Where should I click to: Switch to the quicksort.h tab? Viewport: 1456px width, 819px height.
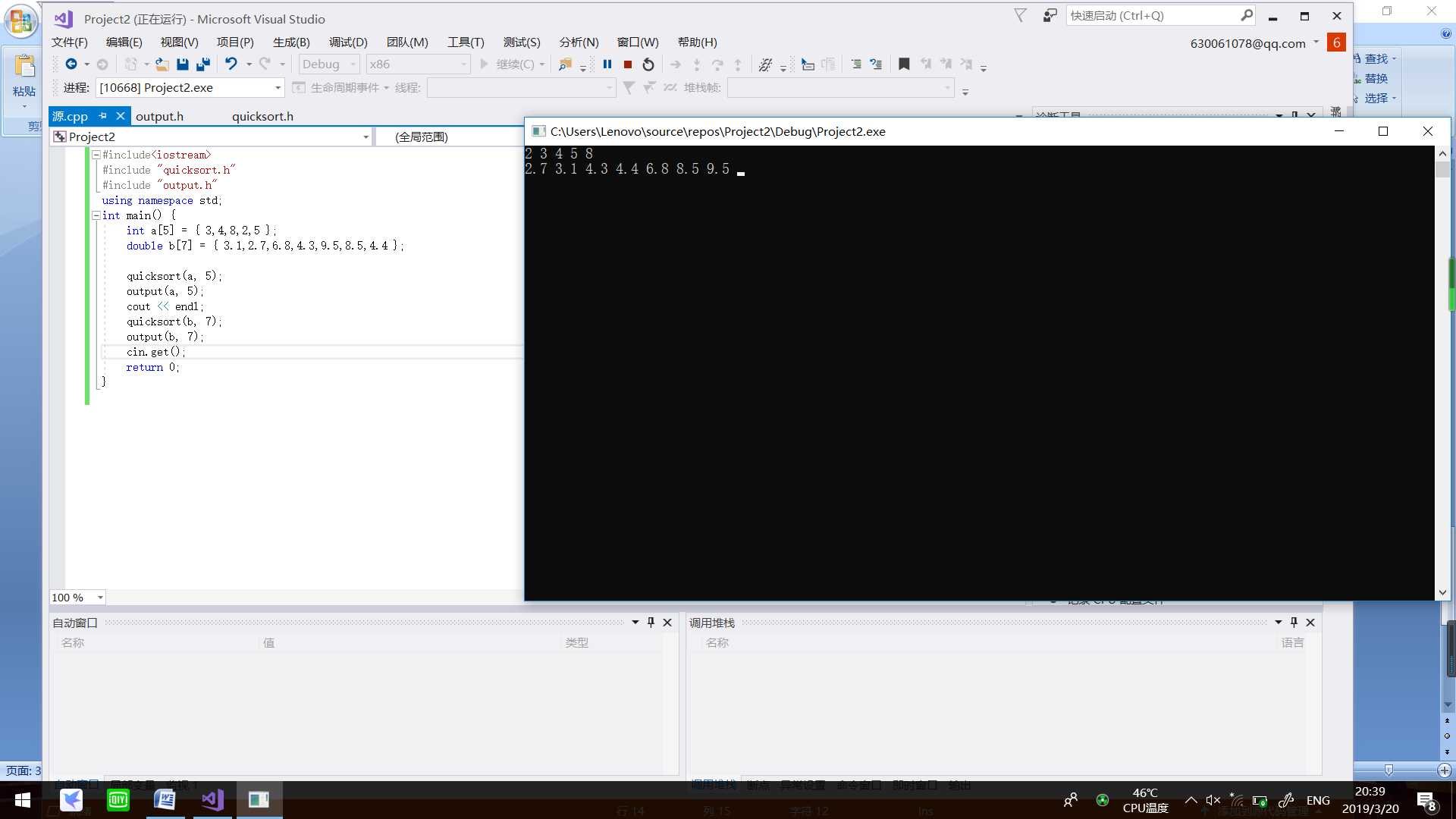(262, 116)
